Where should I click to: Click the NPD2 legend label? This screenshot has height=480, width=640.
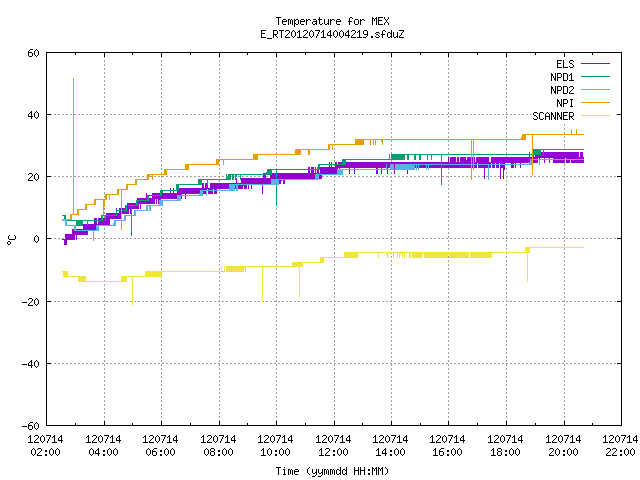pyautogui.click(x=562, y=90)
